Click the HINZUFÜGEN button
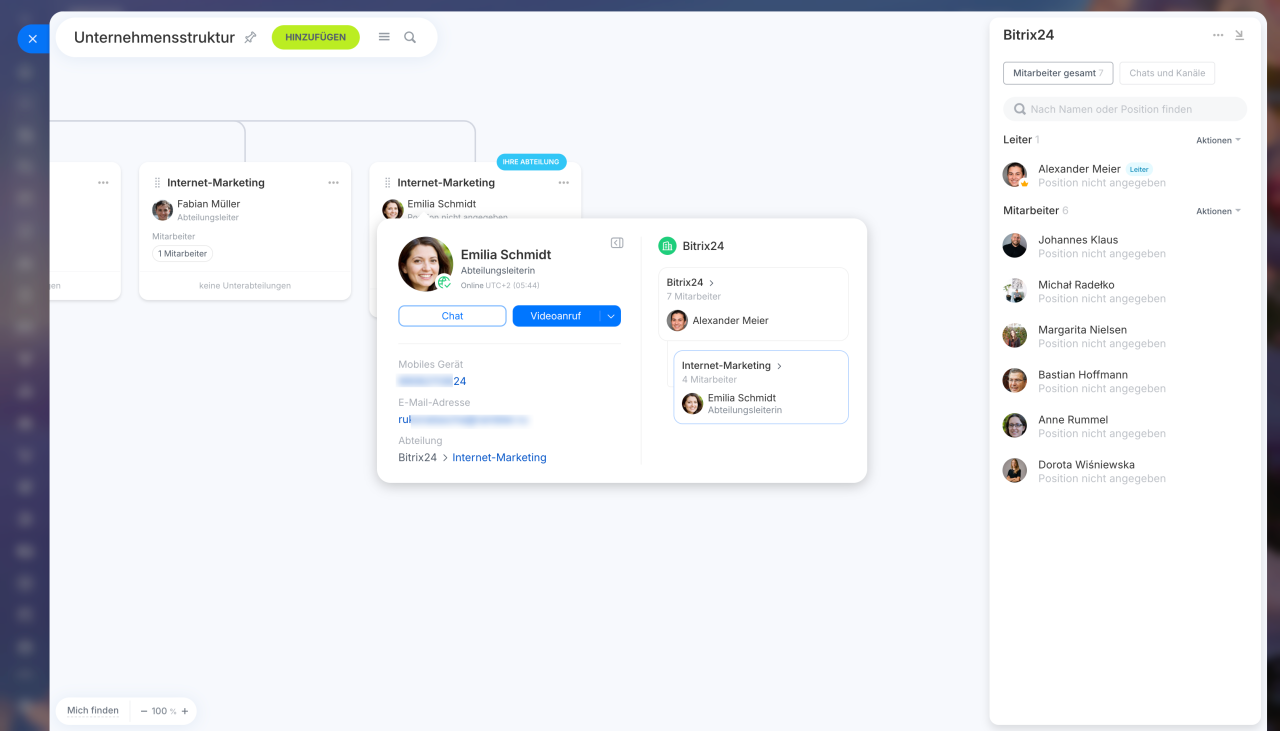This screenshot has height=731, width=1280. coord(315,37)
